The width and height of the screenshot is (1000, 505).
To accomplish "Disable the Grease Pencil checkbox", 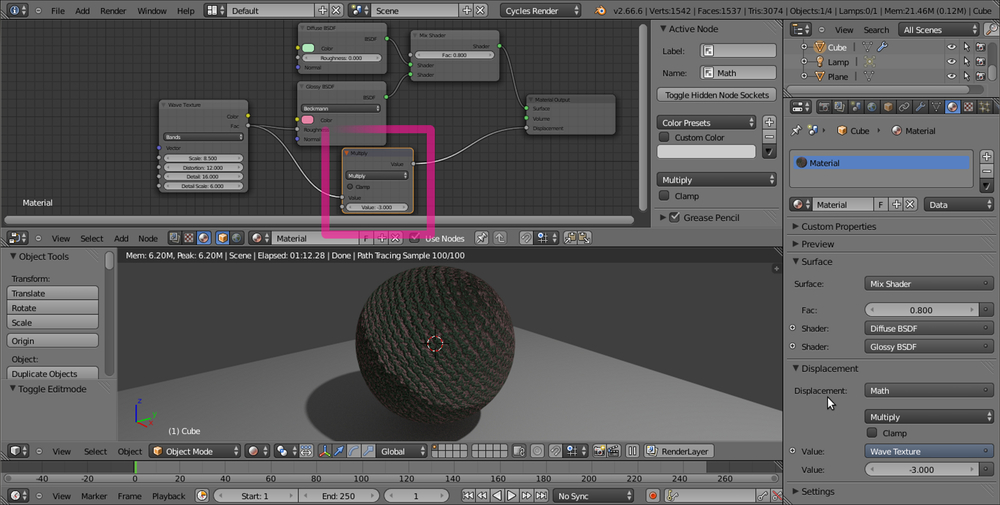I will pos(674,217).
